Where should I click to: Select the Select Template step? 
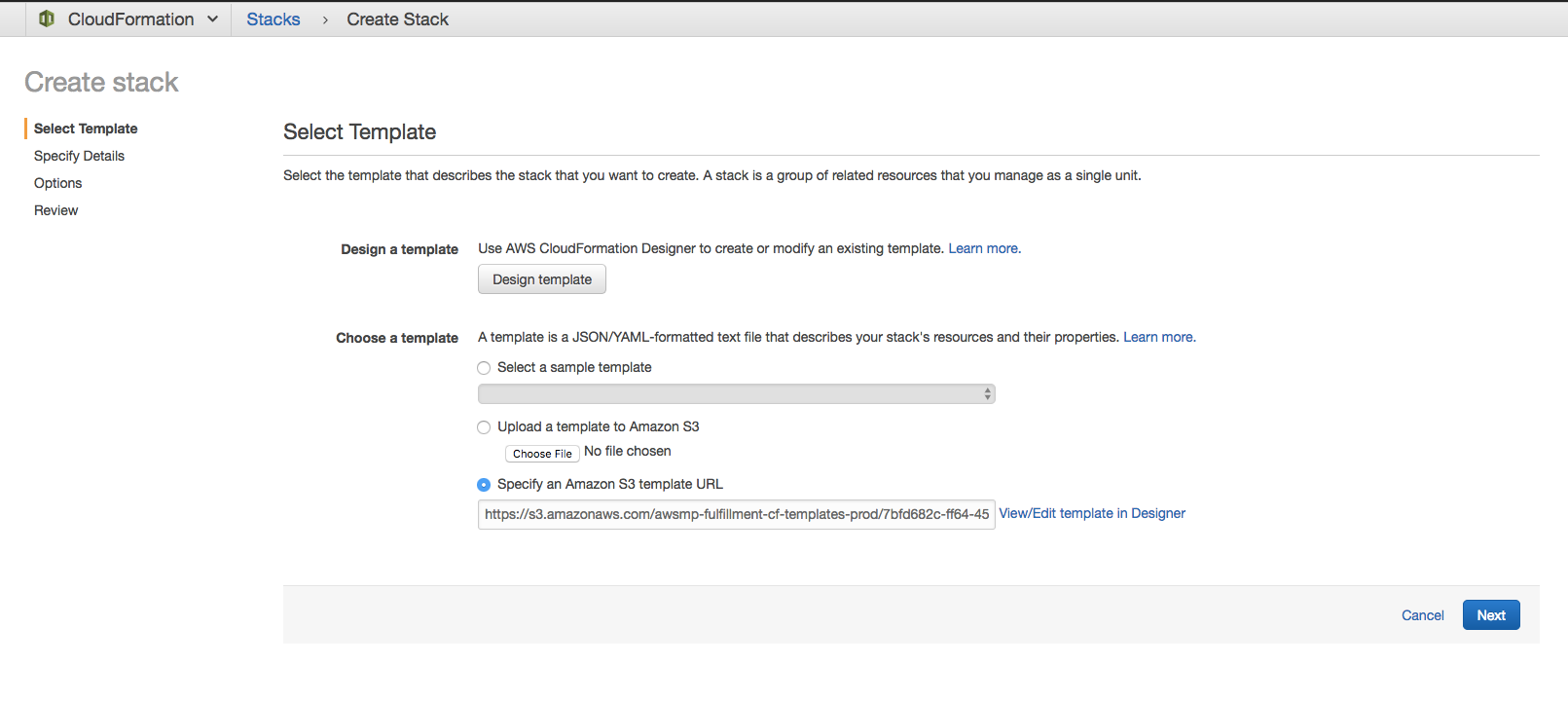click(86, 129)
